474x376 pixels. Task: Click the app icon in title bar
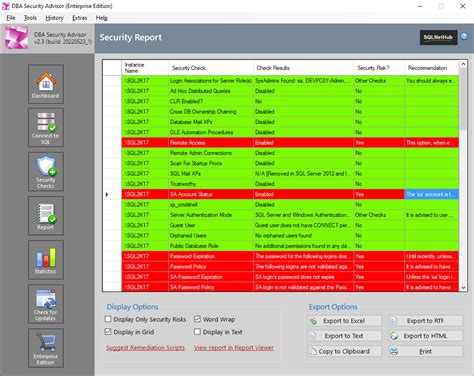pos(6,6)
